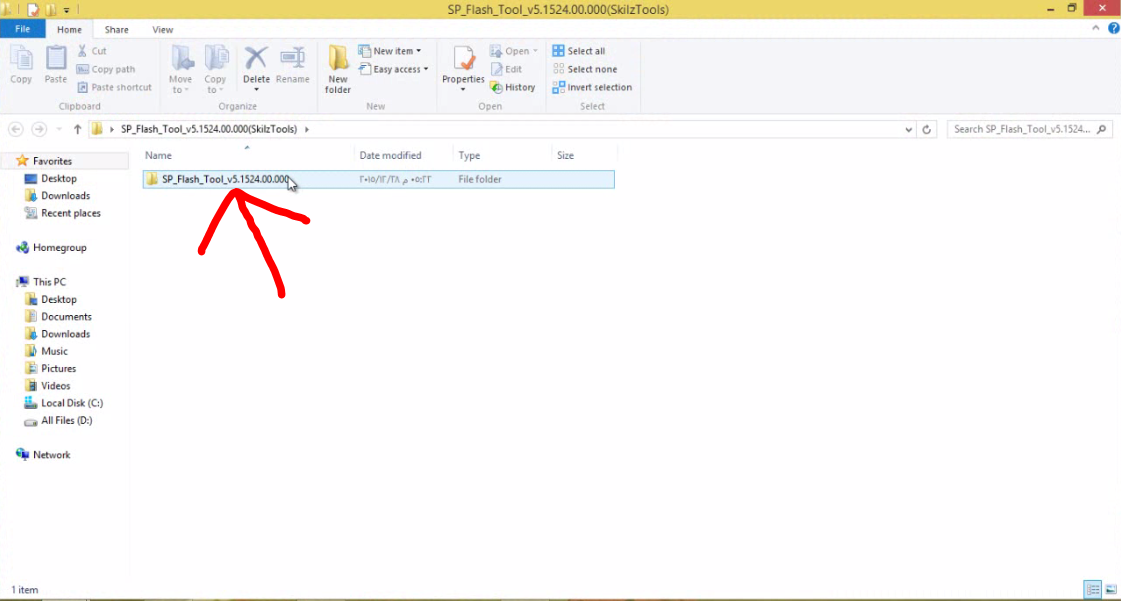The image size is (1121, 601).
Task: Switch to the Share ribbon tab
Action: (x=117, y=29)
